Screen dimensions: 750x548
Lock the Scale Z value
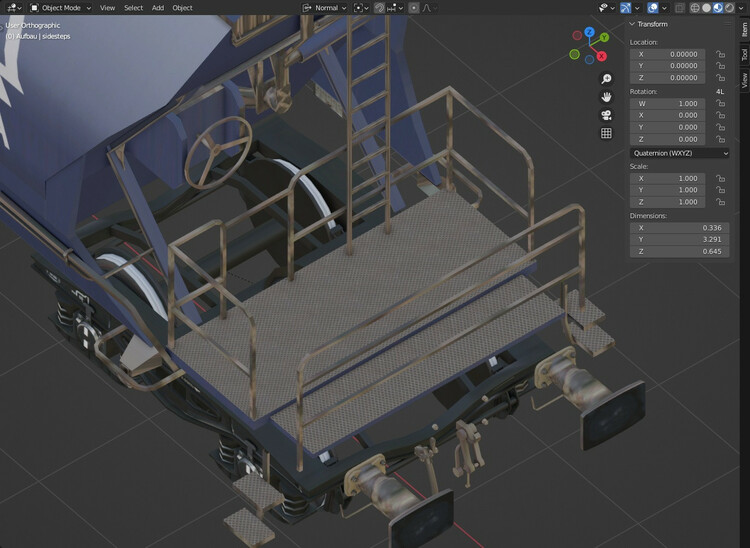tap(720, 202)
